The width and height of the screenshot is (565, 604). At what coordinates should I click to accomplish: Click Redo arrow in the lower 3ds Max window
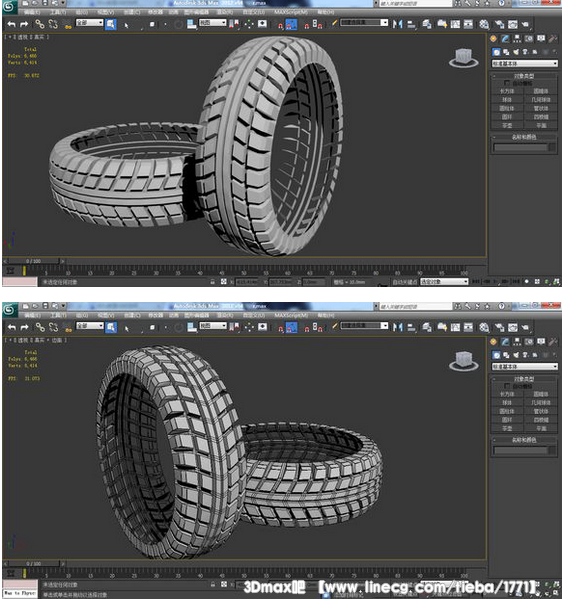coord(24,327)
